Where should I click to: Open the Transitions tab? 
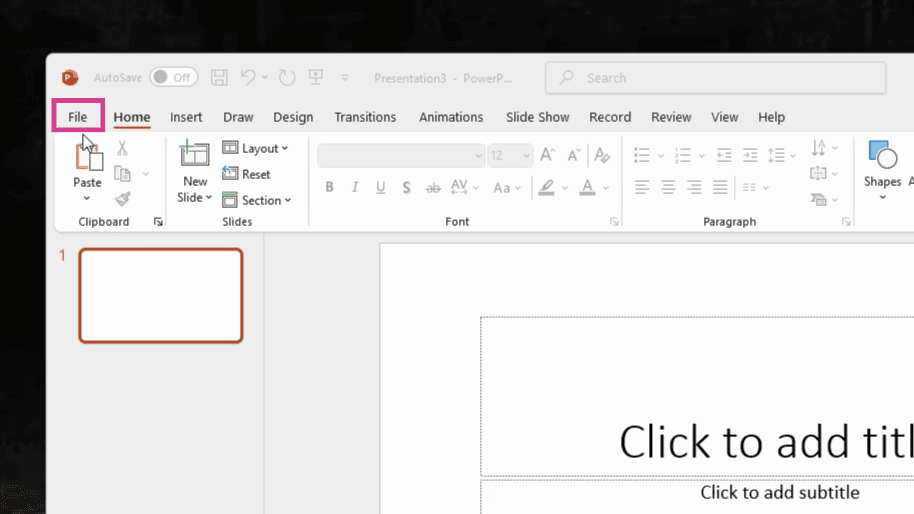[x=365, y=117]
